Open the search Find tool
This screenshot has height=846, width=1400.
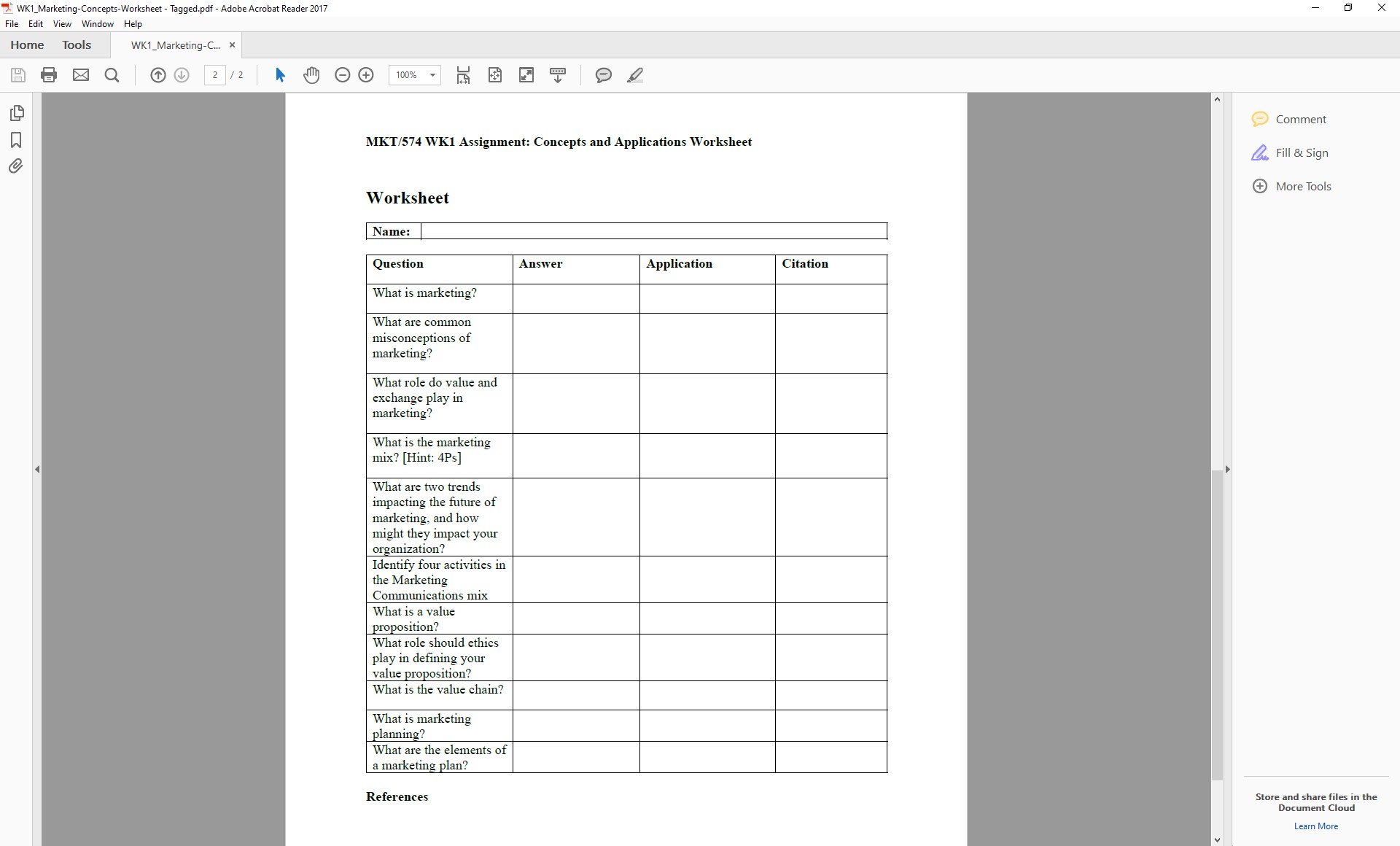pyautogui.click(x=112, y=75)
